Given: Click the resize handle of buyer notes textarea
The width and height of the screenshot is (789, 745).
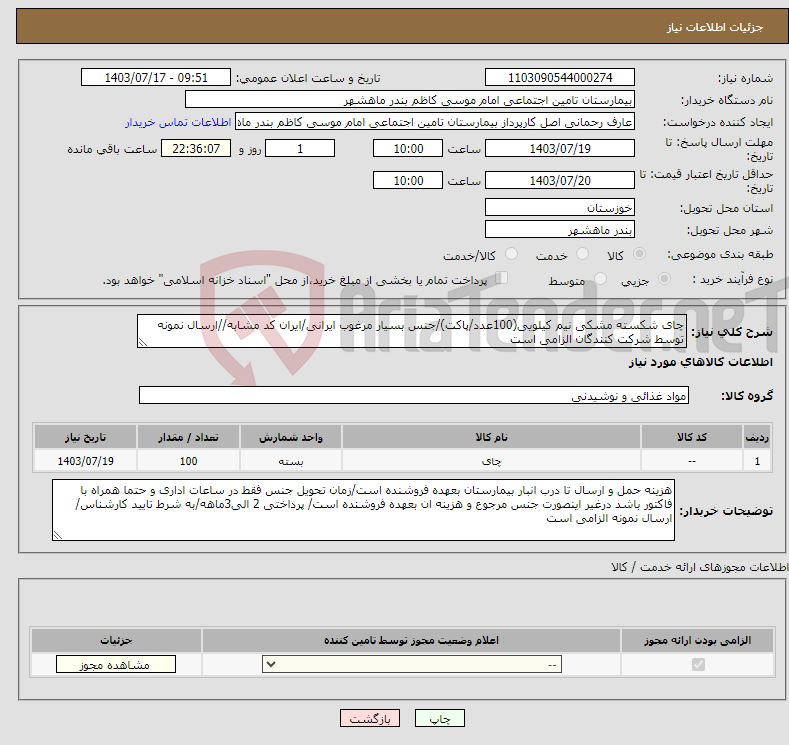Looking at the screenshot, I should (x=58, y=536).
